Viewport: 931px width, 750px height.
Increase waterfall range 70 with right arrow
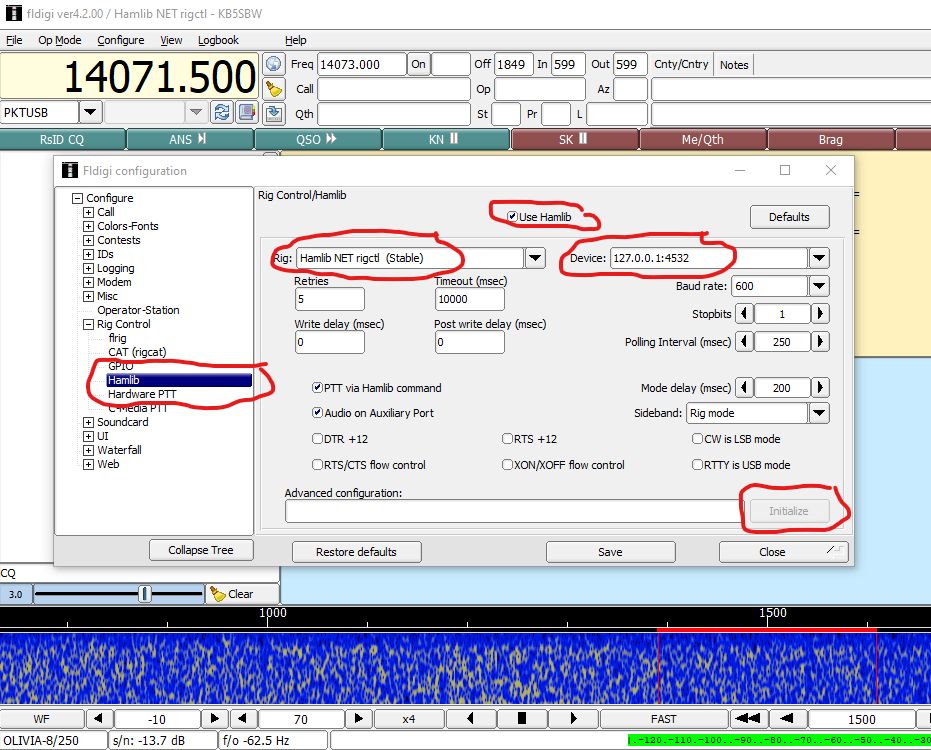(359, 719)
